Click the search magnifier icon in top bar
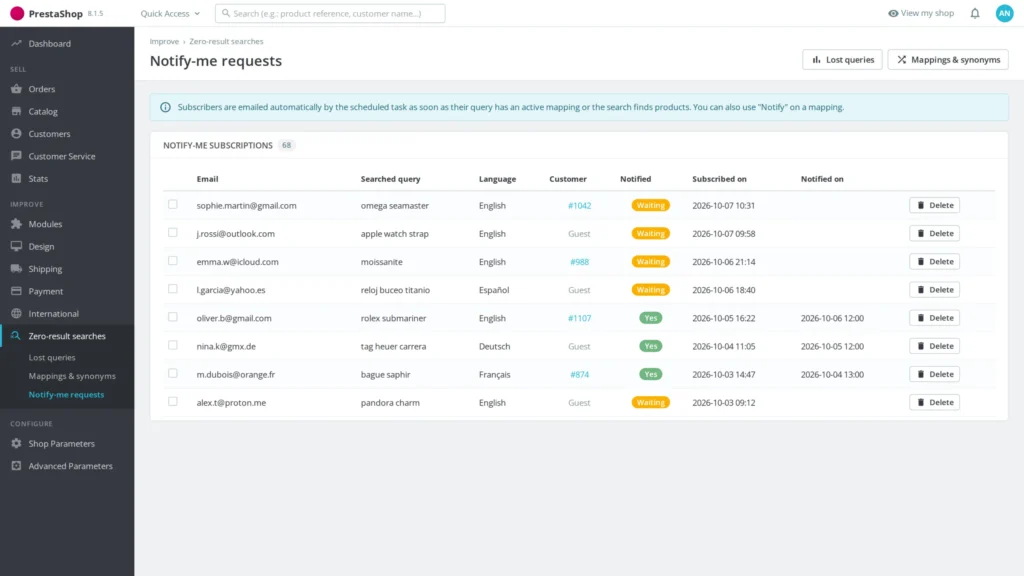The width and height of the screenshot is (1024, 576). [x=226, y=13]
